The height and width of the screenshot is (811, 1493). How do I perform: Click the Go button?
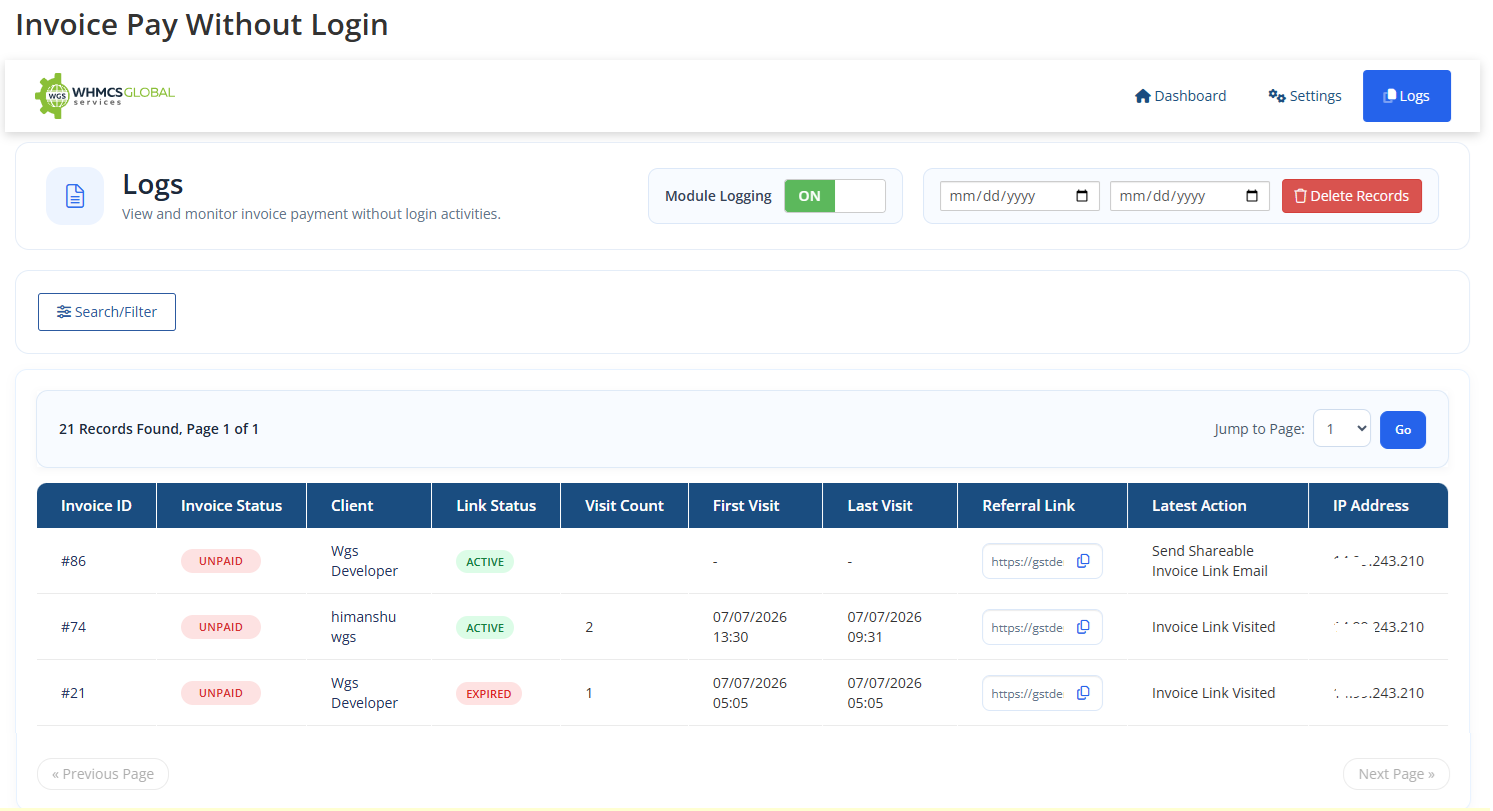pyautogui.click(x=1403, y=429)
